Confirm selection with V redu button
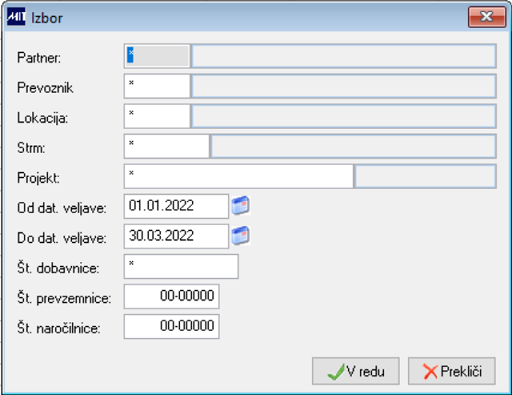512x395 pixels. tap(356, 371)
